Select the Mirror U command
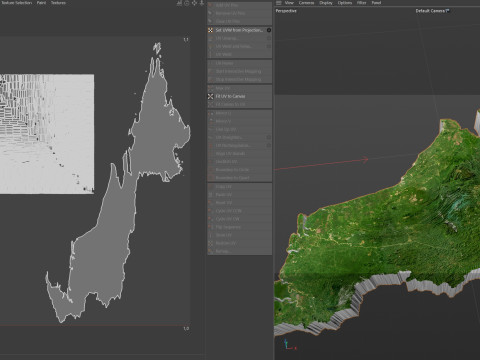 click(239, 113)
